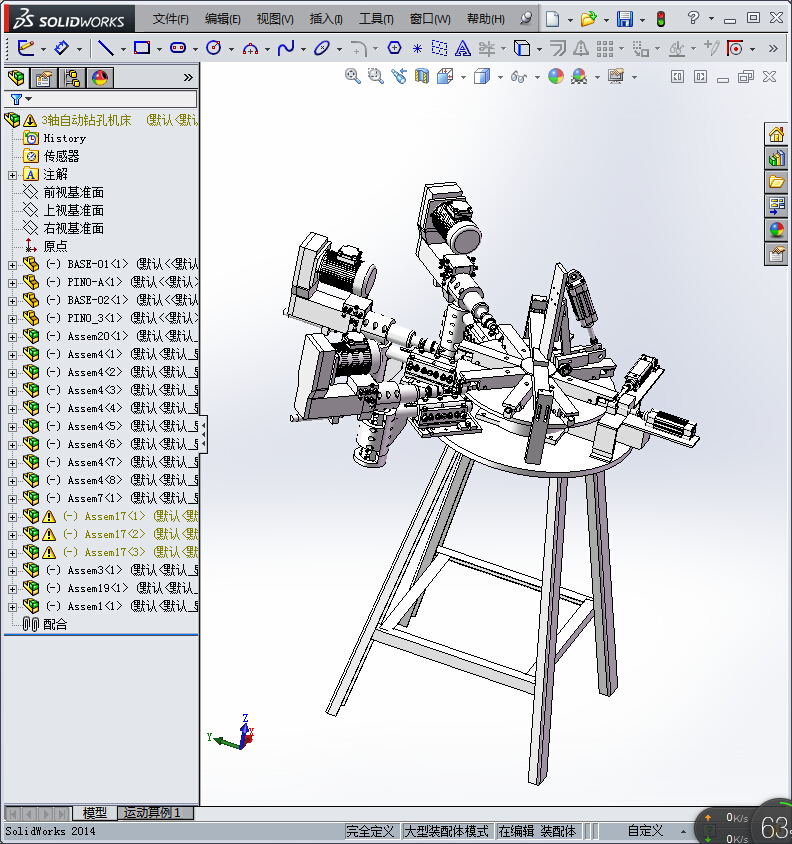Select the Point sketch tool
Screen dimensions: 792x844
point(417,48)
